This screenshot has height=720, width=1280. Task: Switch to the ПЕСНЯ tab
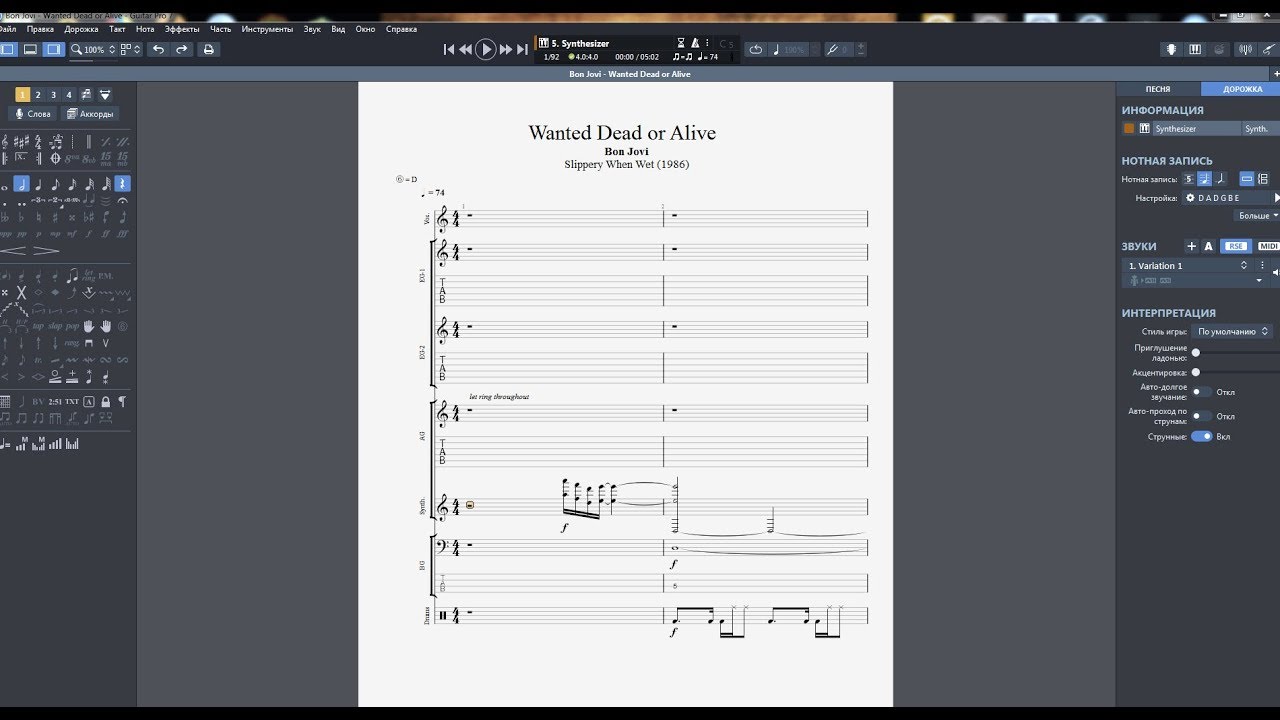[x=1158, y=89]
